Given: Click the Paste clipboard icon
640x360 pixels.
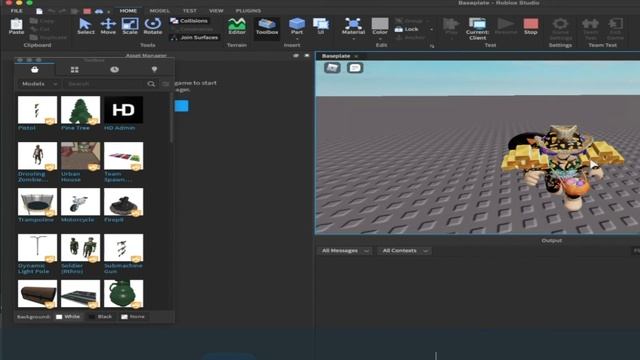Looking at the screenshot, I should tap(16, 26).
